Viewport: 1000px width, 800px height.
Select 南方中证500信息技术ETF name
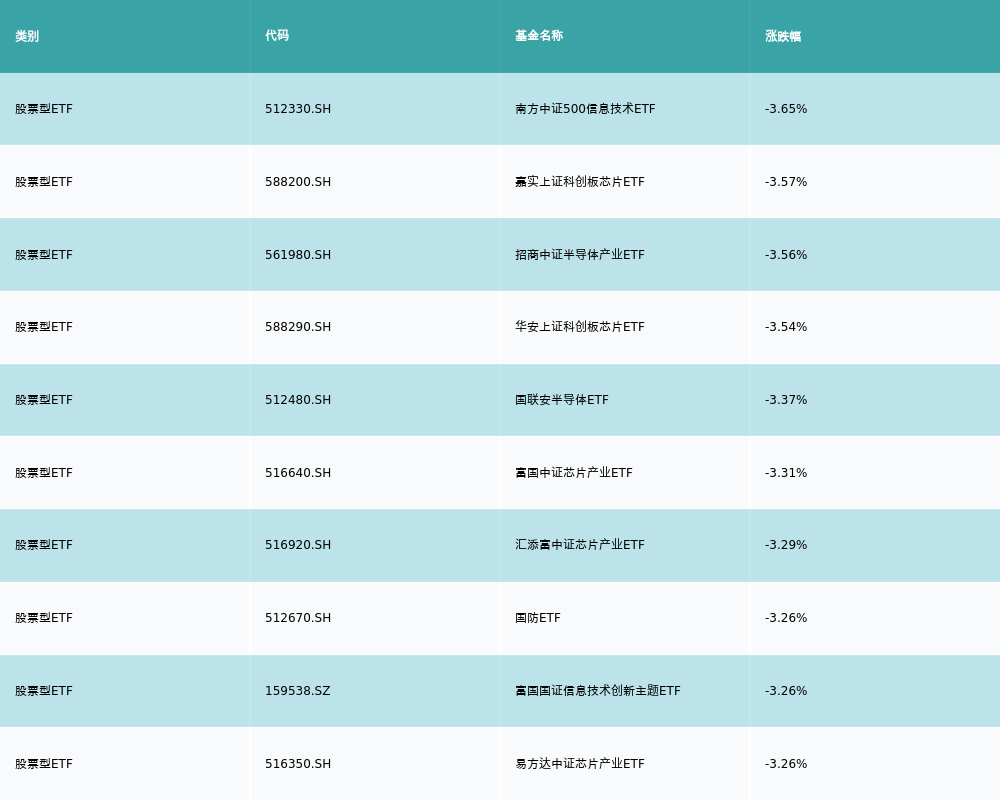tap(585, 109)
